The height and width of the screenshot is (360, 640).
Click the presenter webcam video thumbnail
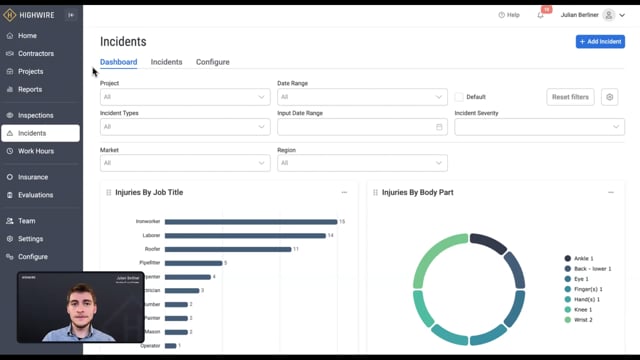point(80,307)
